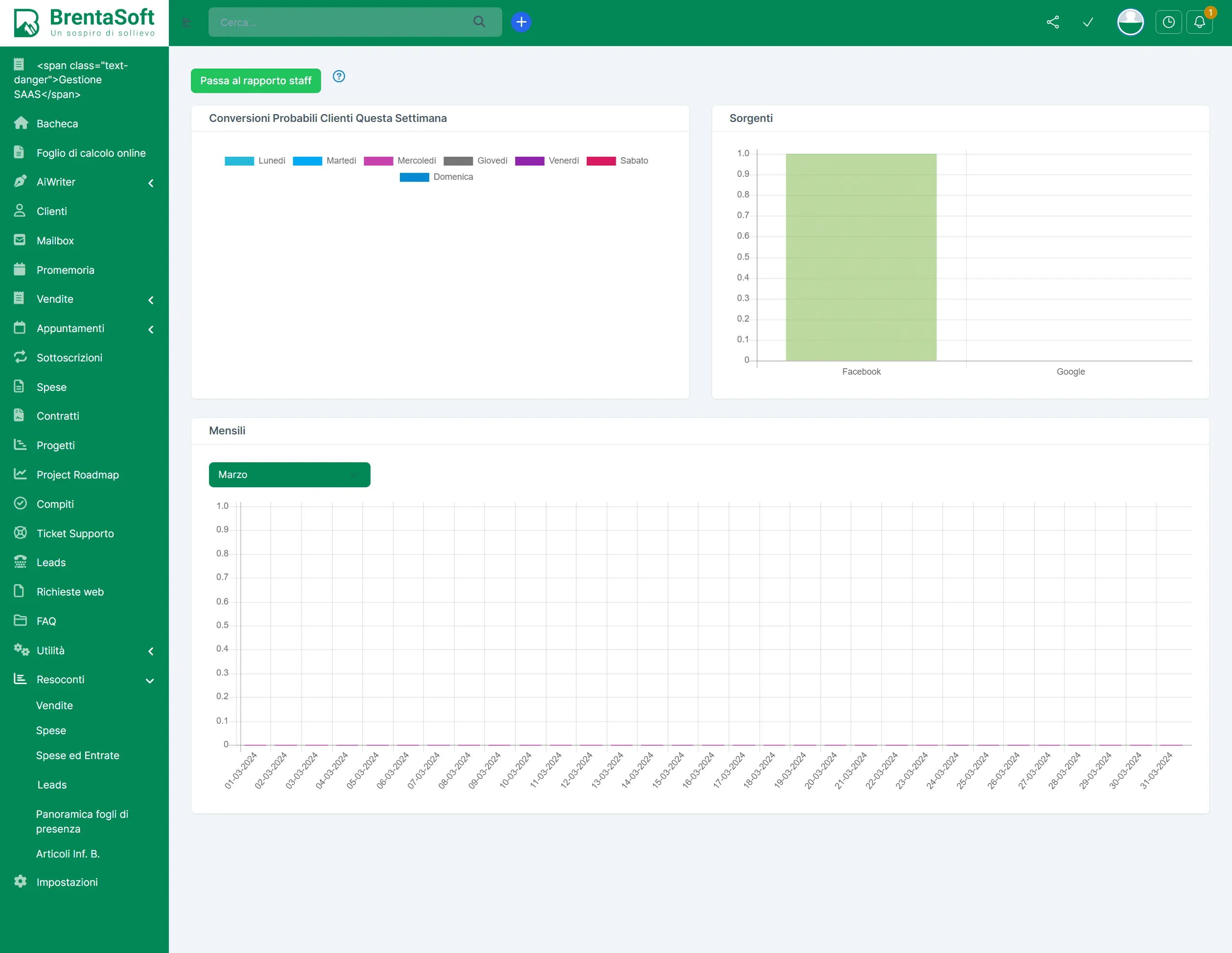This screenshot has width=1232, height=953.
Task: Toggle Sabato series in chart legend
Action: click(x=618, y=161)
